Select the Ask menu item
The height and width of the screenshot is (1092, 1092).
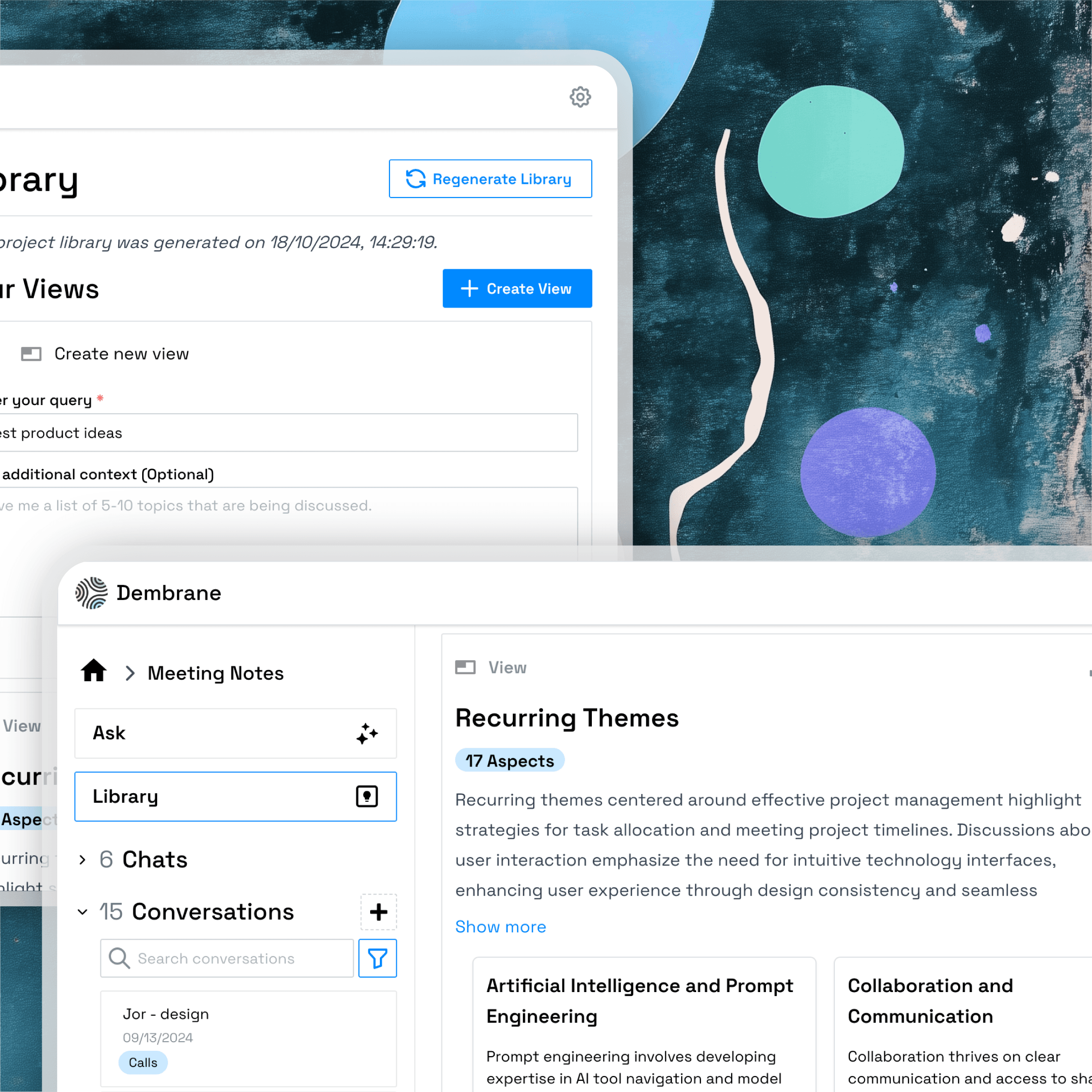[x=235, y=733]
